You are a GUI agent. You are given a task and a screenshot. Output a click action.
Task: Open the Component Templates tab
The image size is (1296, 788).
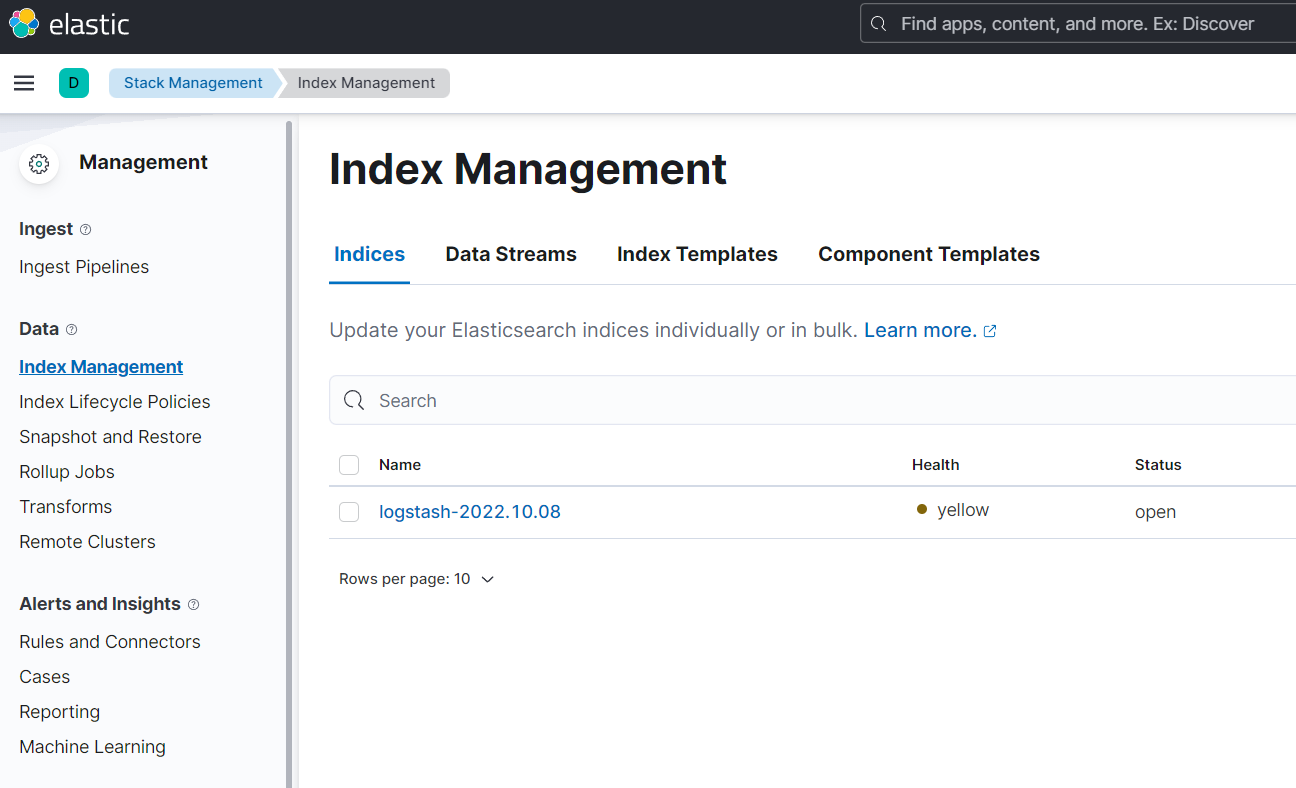[x=929, y=255]
